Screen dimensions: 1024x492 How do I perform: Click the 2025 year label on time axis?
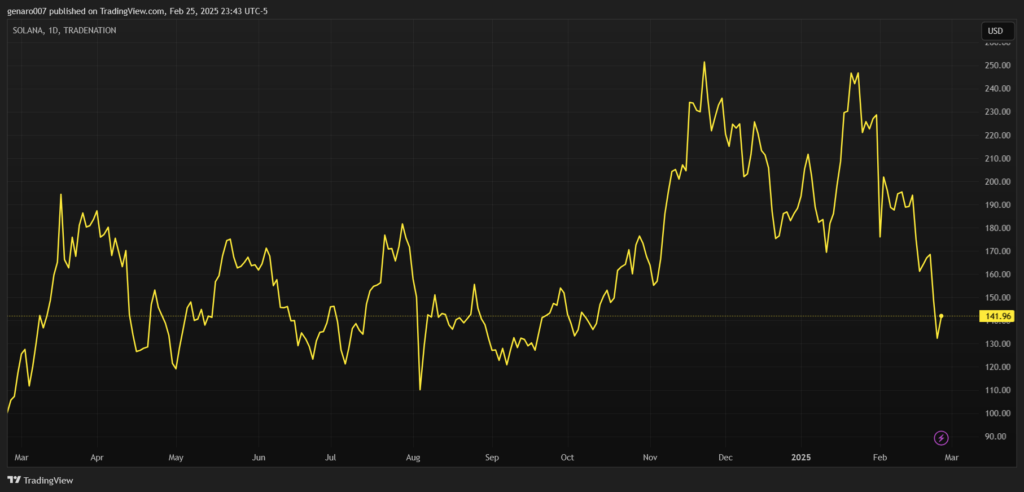pos(801,458)
